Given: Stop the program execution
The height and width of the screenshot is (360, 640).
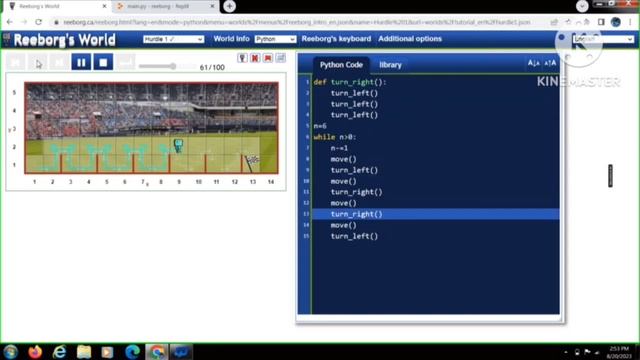Looking at the screenshot, I should pyautogui.click(x=103, y=62).
